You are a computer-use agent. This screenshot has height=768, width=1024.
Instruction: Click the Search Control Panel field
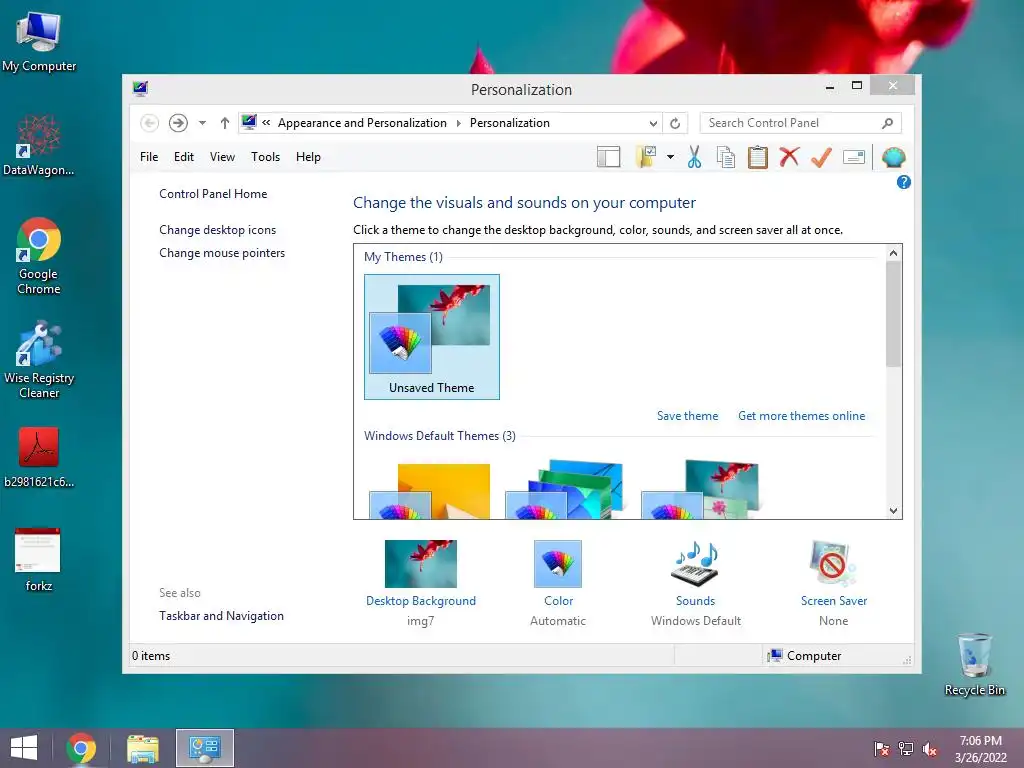coord(801,123)
